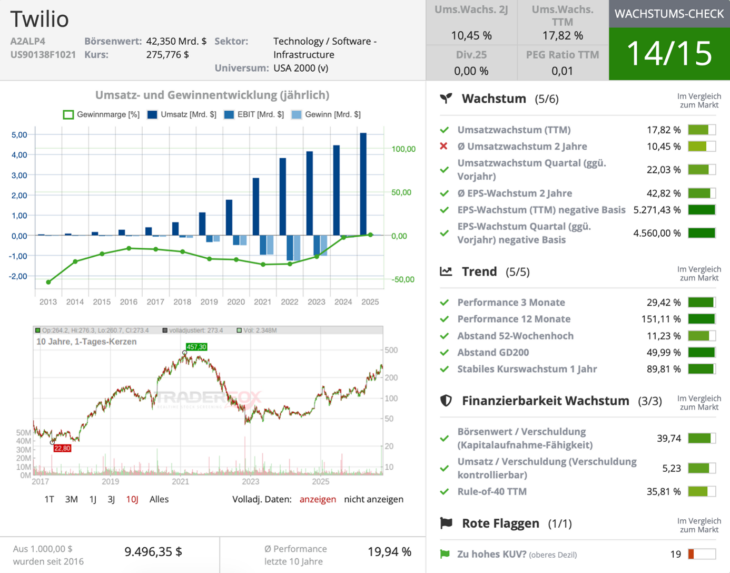Viewport: 730px width, 573px height.
Task: Click the ISIN US90138F1021
Action: [x=43, y=54]
